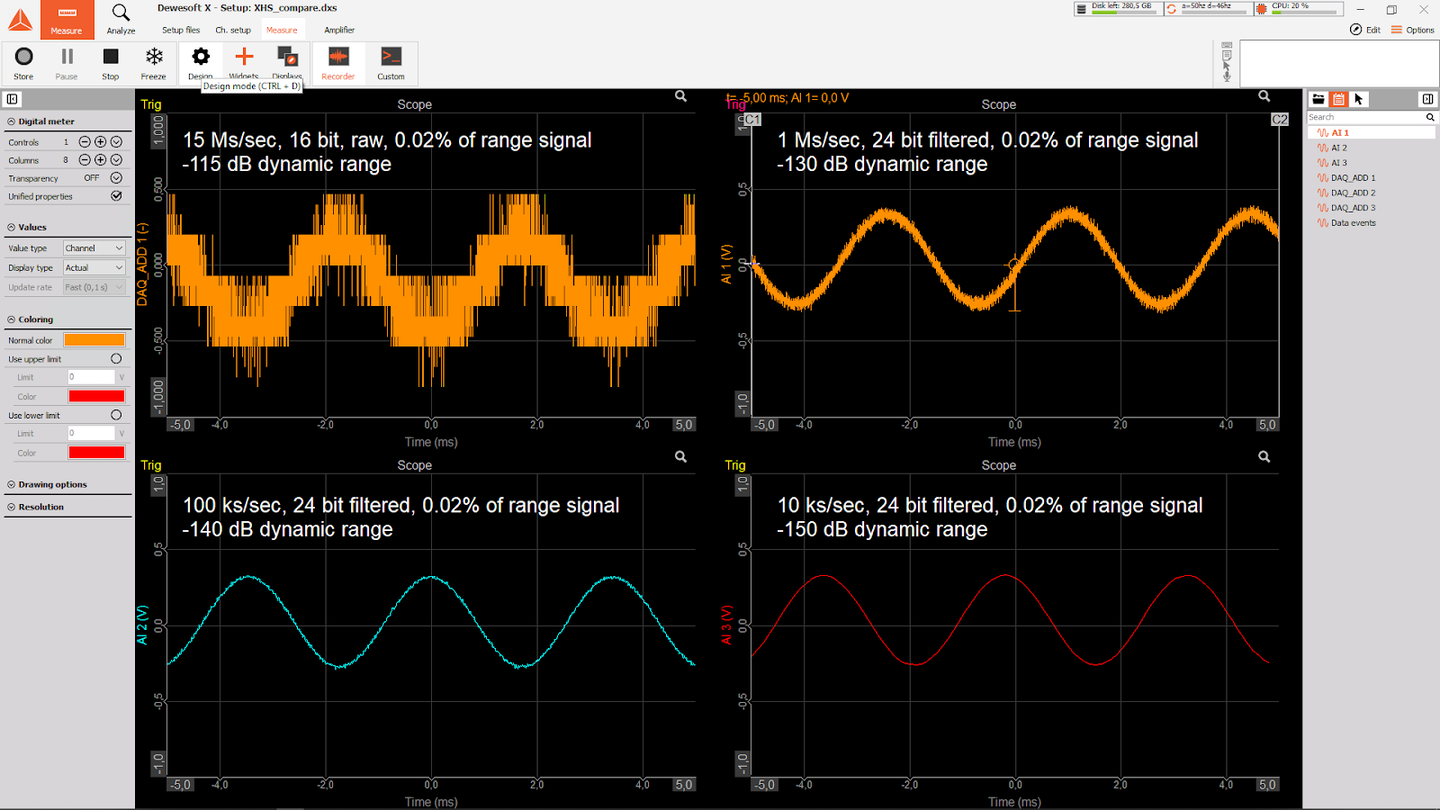Select the arrow cursor tool in the right panel
The width and height of the screenshot is (1440, 810).
click(1358, 99)
